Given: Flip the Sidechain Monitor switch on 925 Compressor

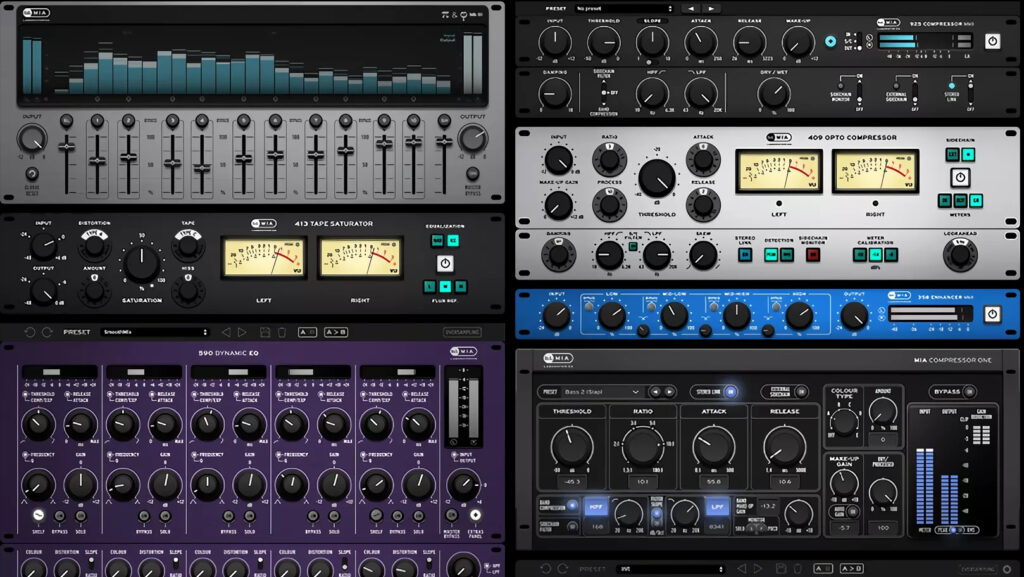Looking at the screenshot, I should pyautogui.click(x=859, y=92).
